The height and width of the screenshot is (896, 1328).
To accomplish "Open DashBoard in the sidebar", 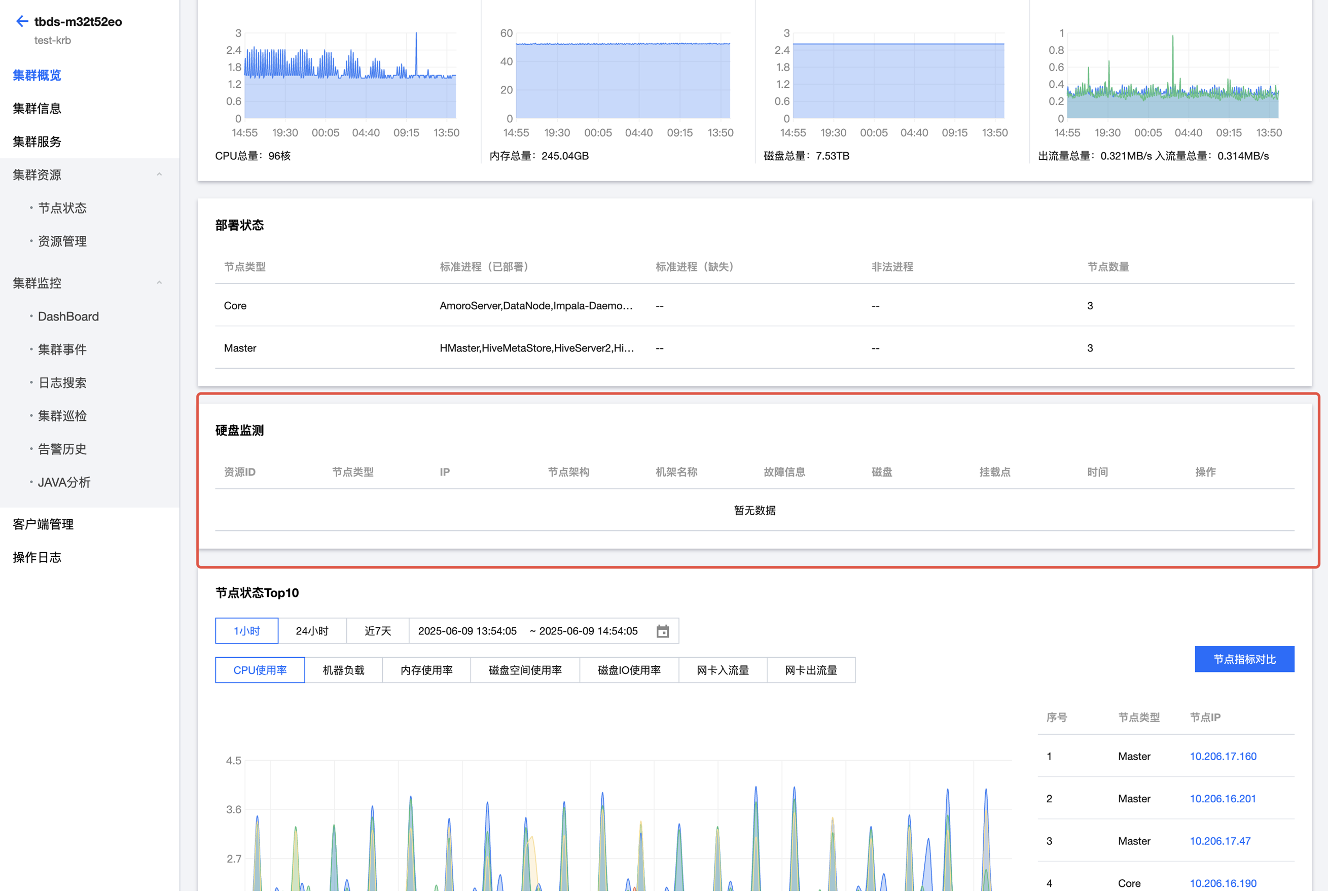I will tap(68, 316).
